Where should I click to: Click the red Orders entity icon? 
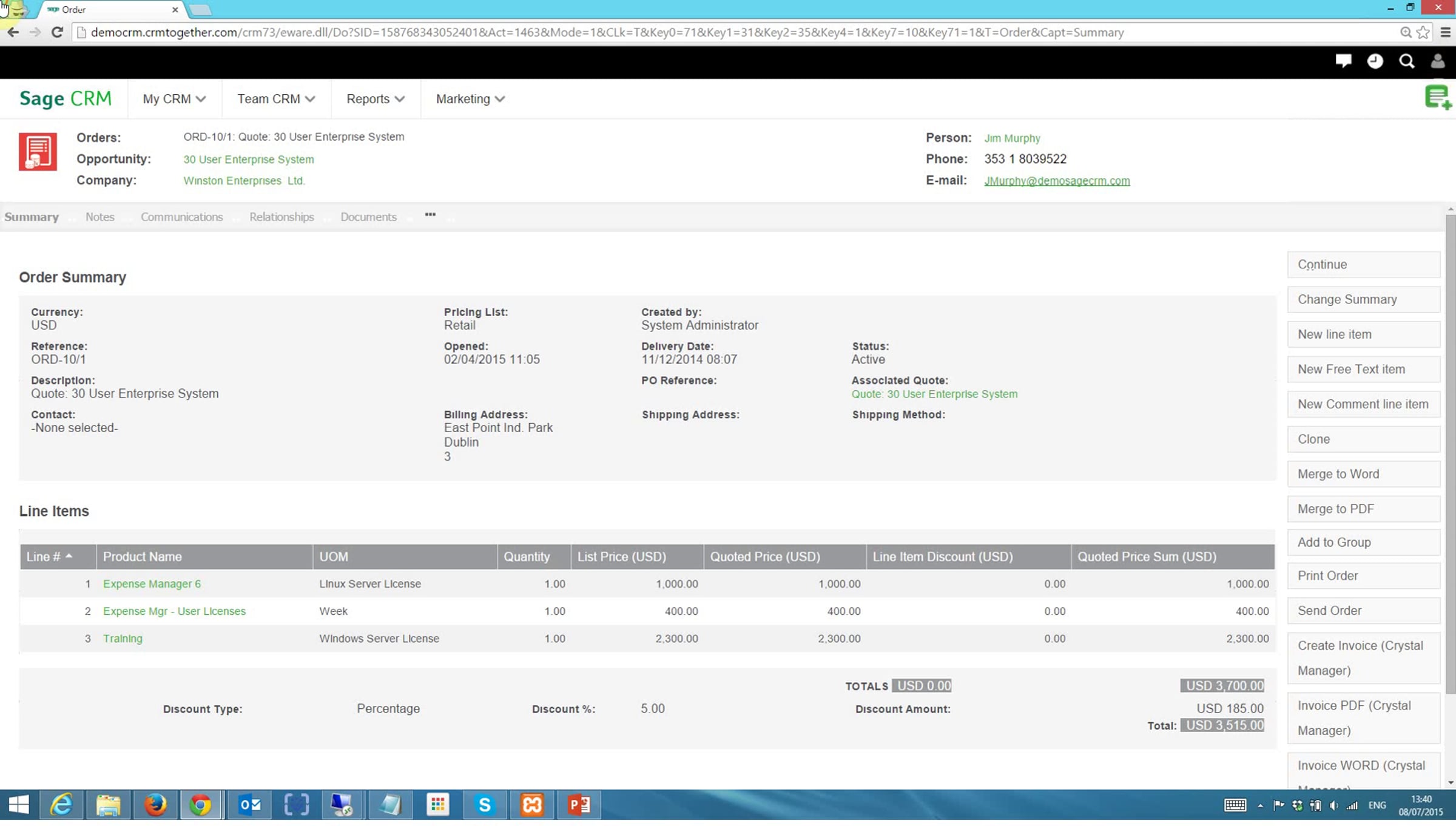coord(38,151)
